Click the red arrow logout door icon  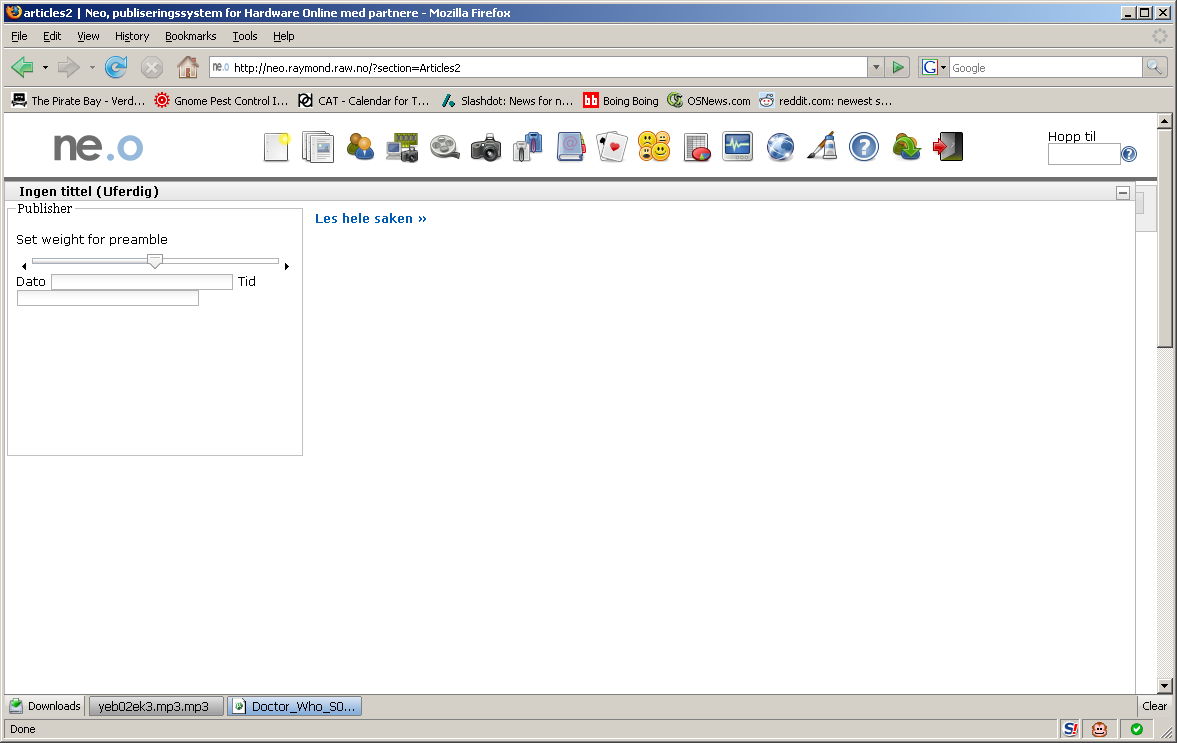(x=948, y=147)
